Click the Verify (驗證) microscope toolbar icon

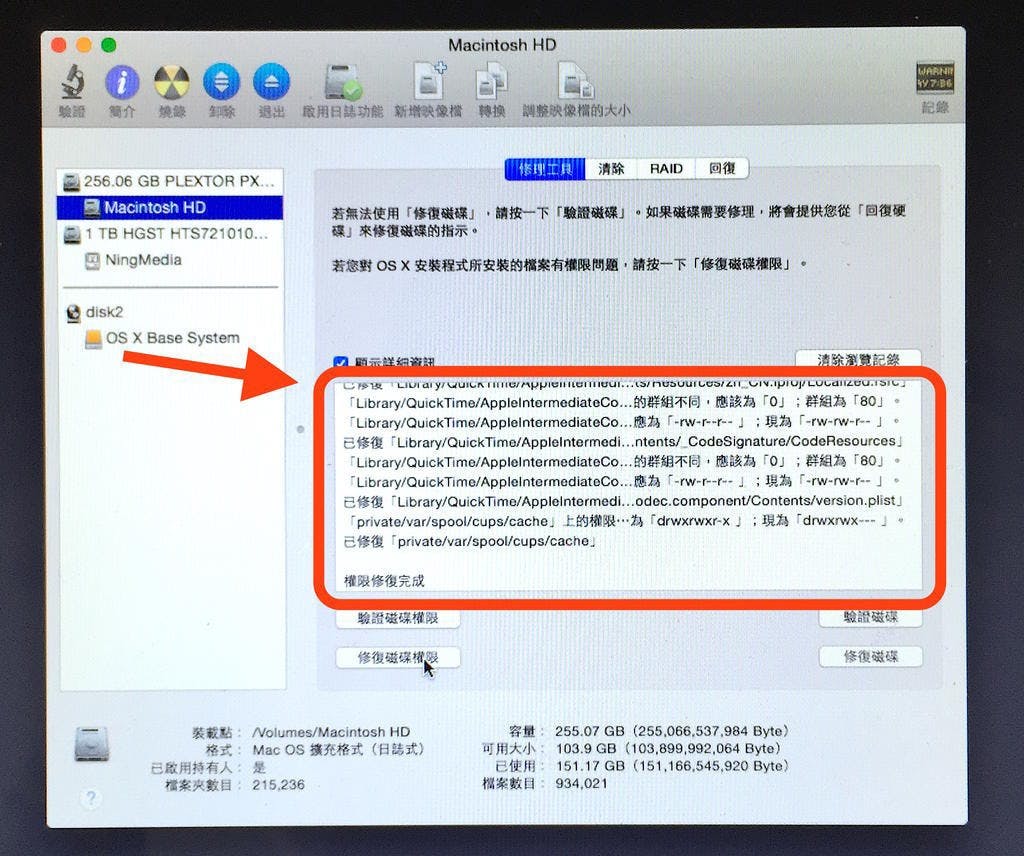coord(72,82)
